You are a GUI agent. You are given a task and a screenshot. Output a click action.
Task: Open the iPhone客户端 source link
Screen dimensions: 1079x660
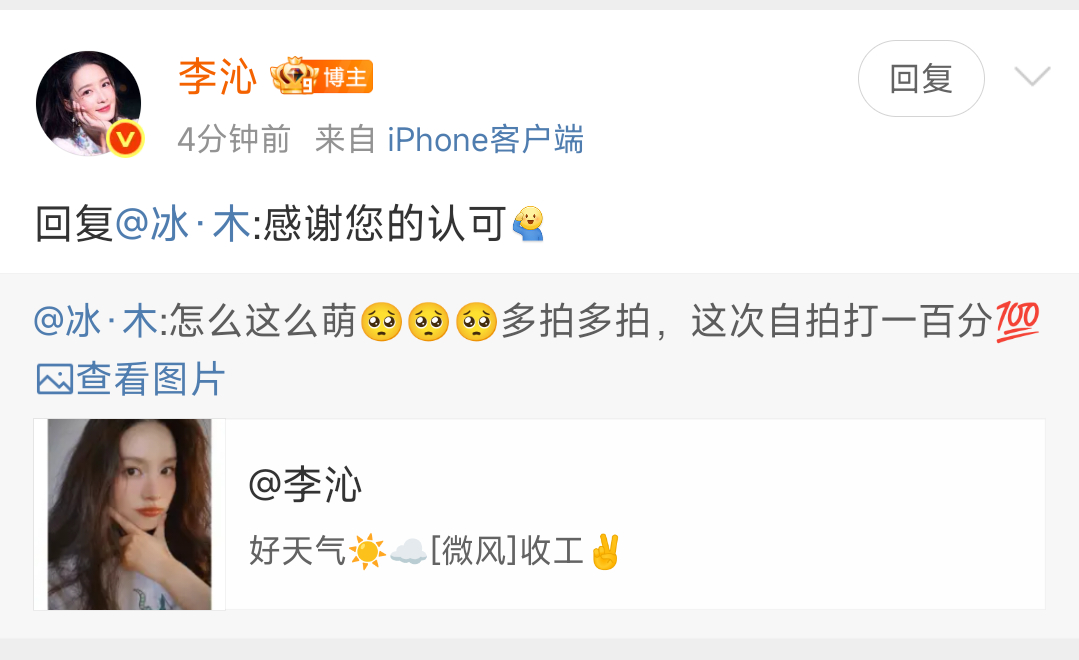click(x=485, y=140)
